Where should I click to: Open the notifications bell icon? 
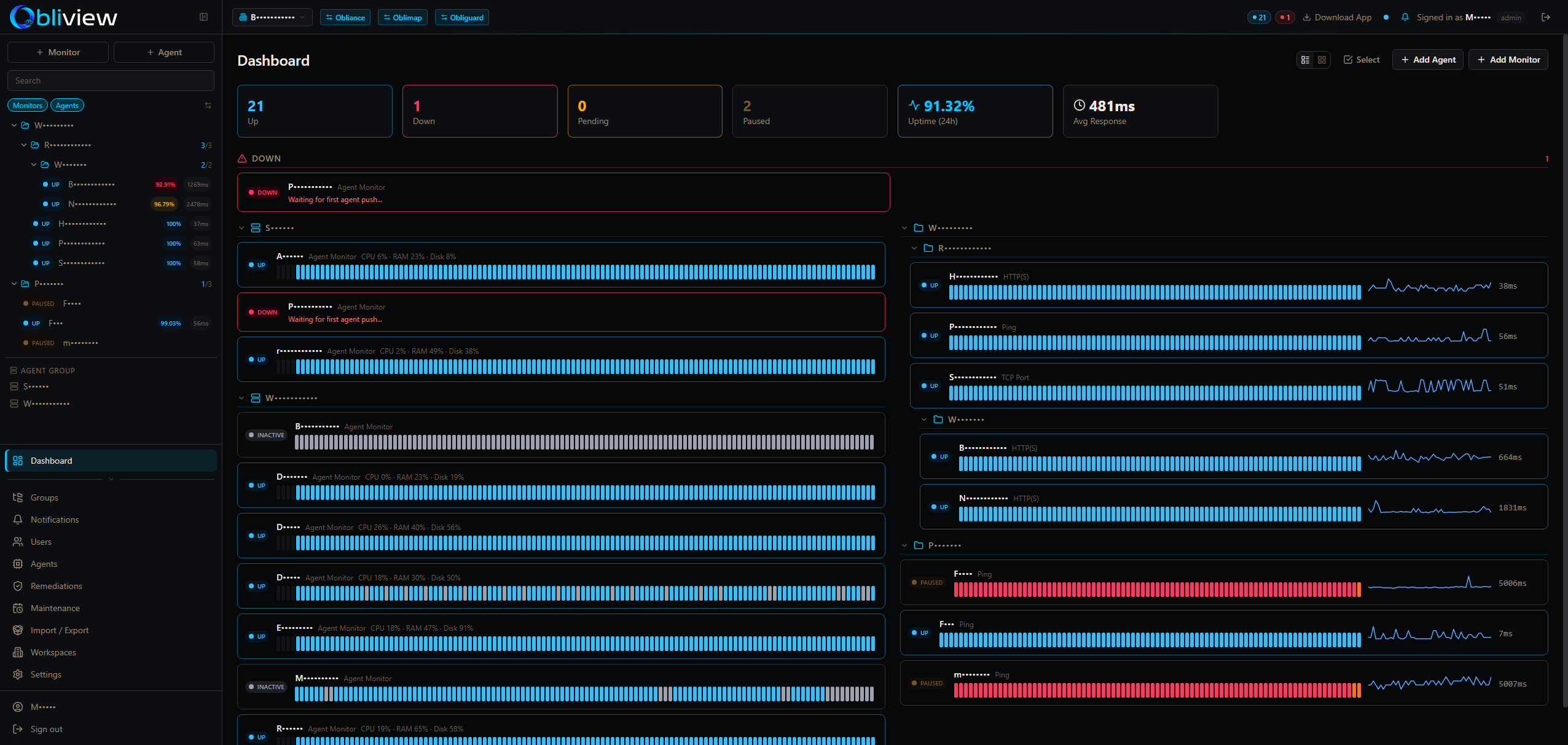click(x=1405, y=17)
